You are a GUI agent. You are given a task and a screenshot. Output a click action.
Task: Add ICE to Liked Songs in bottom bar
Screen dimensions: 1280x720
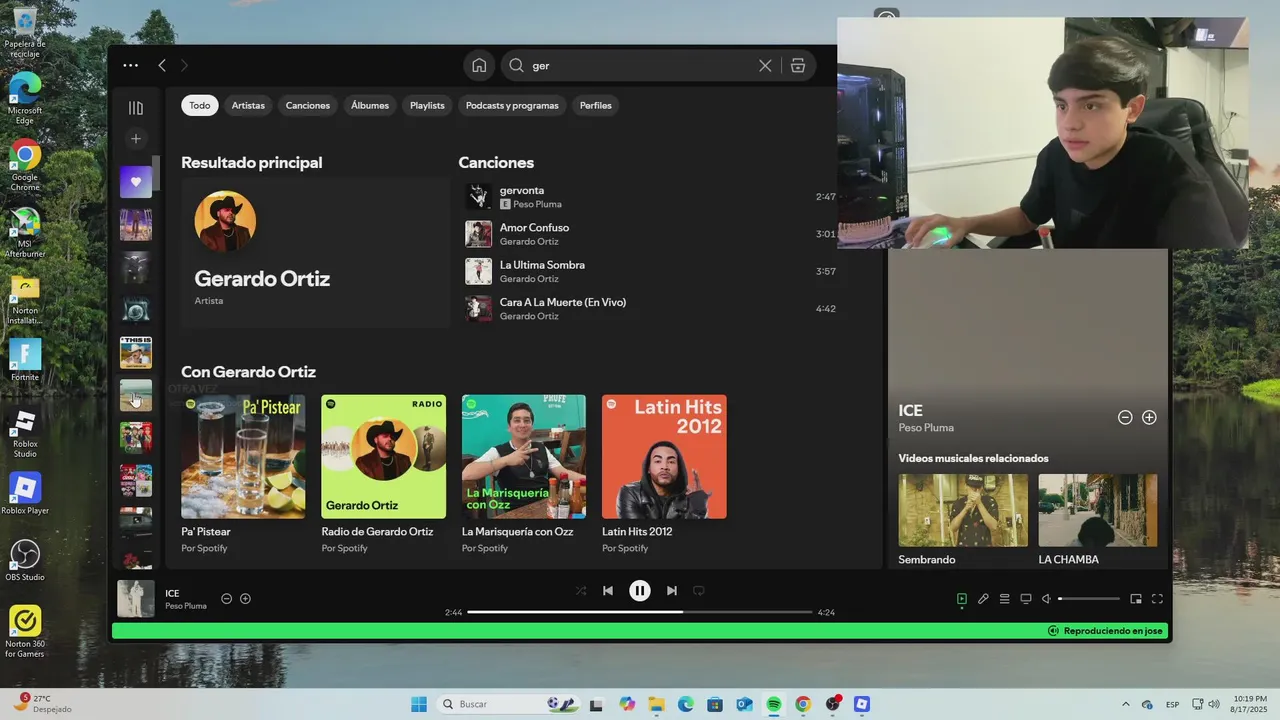click(x=245, y=598)
